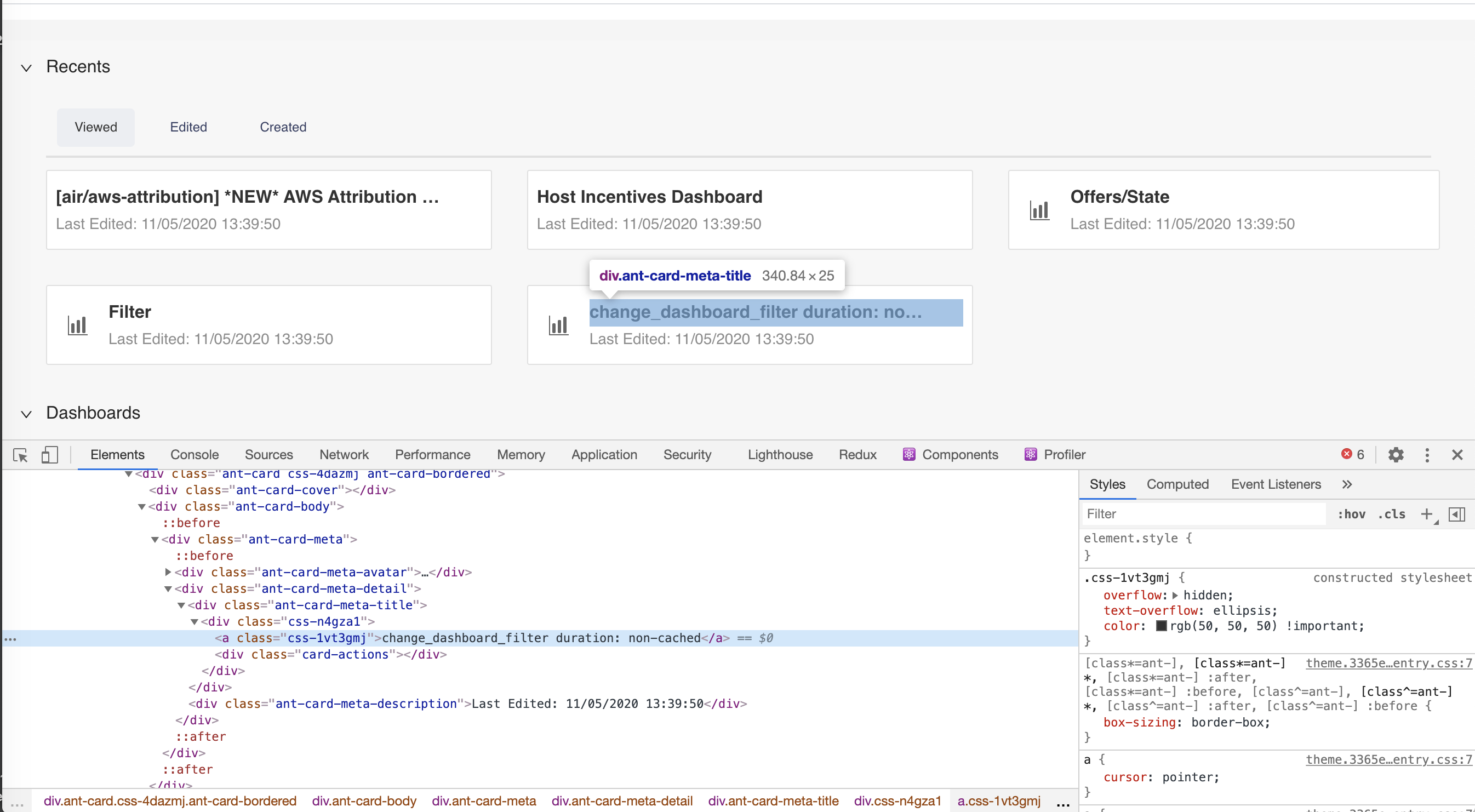Collapse the Dashboards section chevron

pyautogui.click(x=26, y=414)
